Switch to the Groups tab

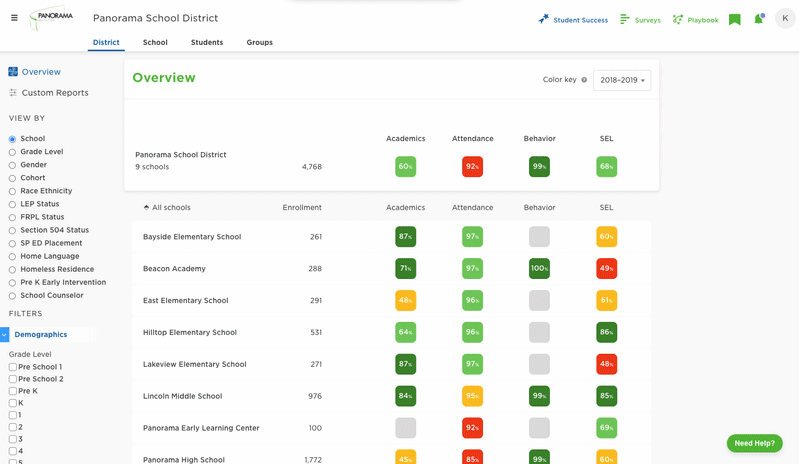tap(259, 42)
